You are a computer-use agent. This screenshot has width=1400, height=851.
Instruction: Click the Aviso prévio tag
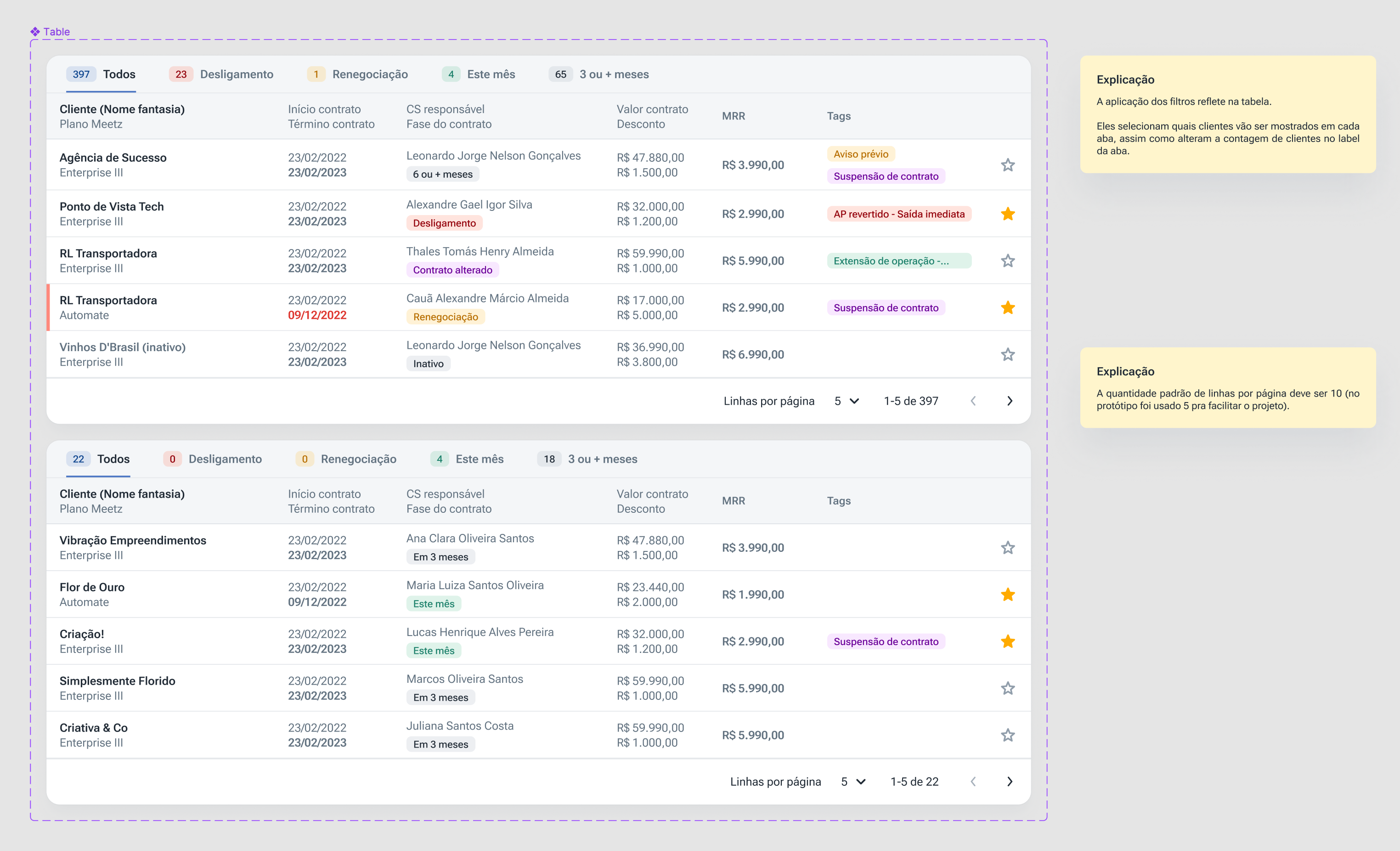pyautogui.click(x=860, y=154)
